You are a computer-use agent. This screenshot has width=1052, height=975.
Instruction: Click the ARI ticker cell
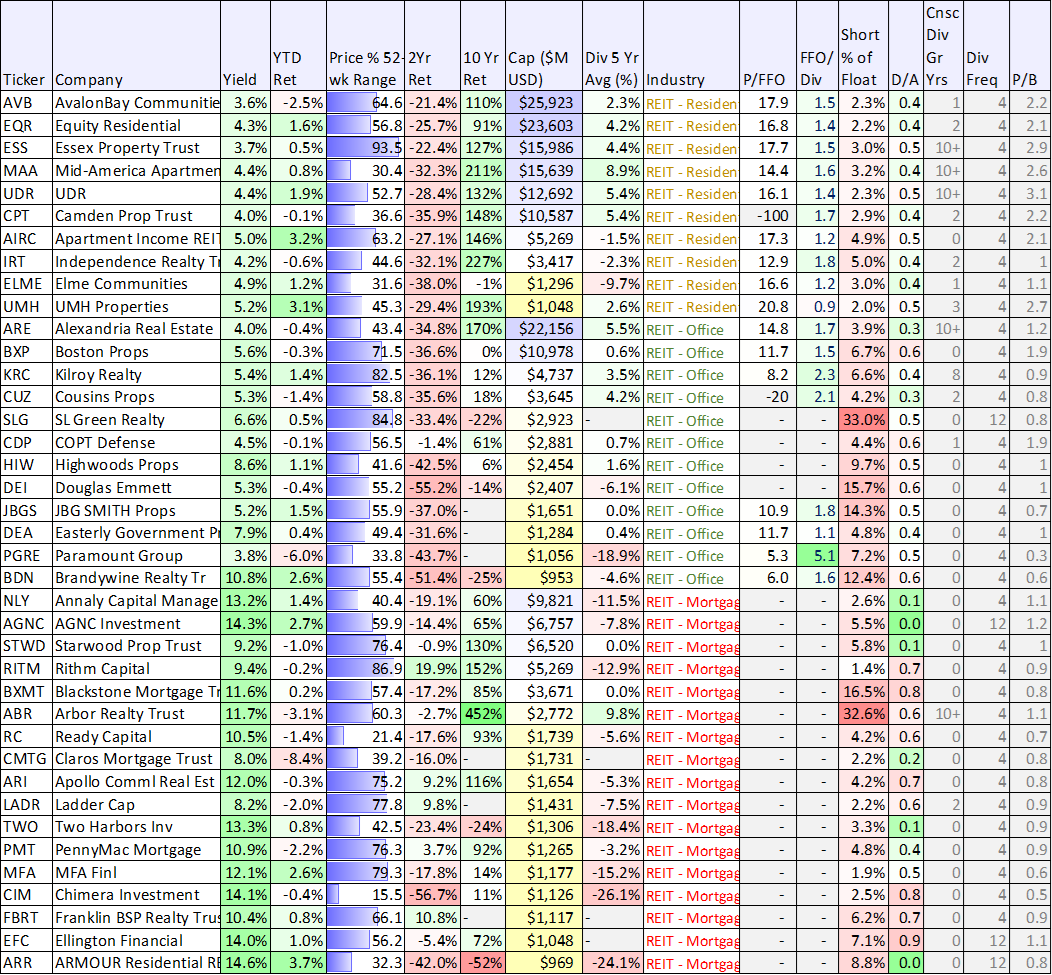click(26, 782)
